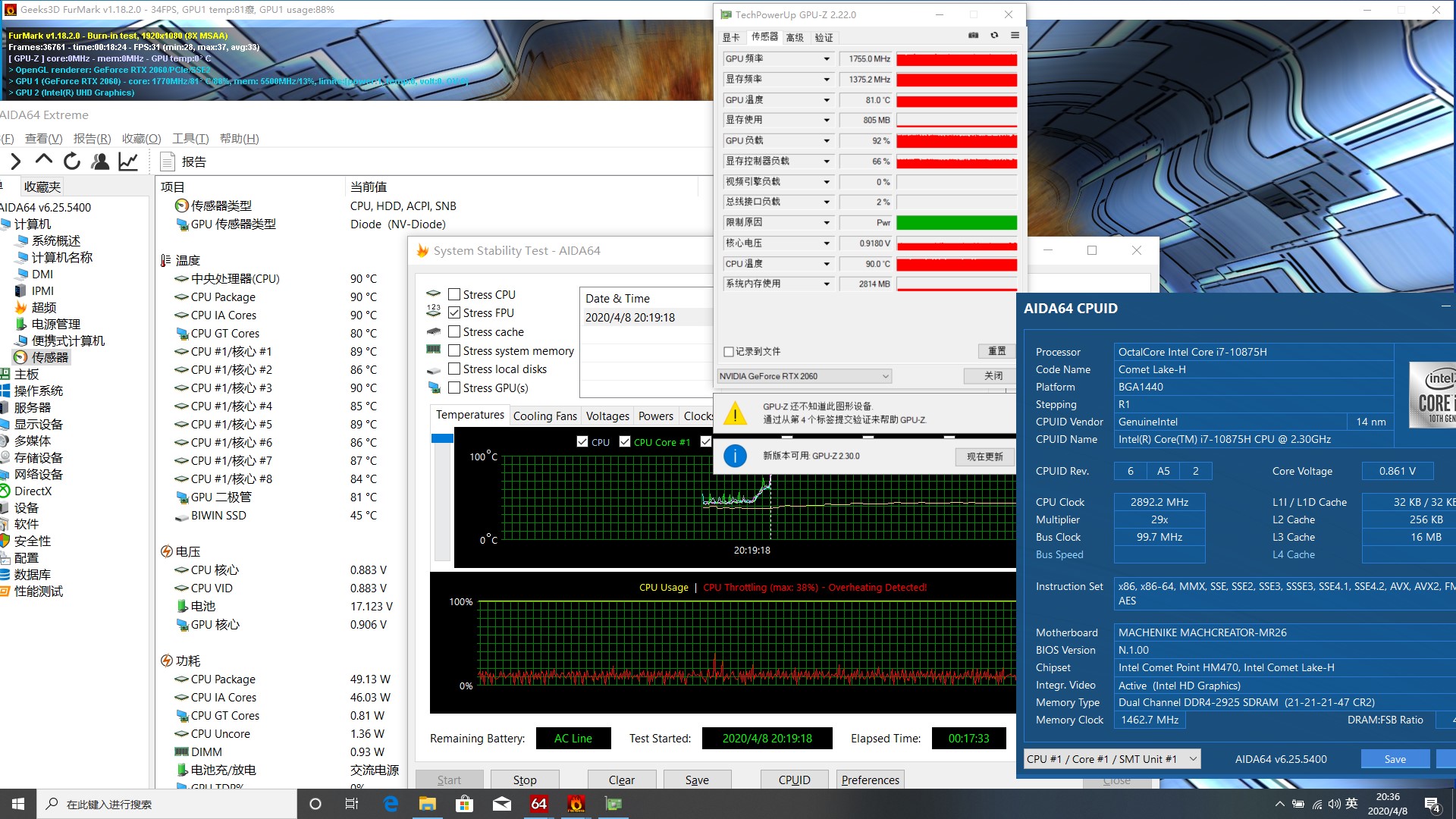Image resolution: width=1456 pixels, height=819 pixels.
Task: Open 显存频率 sensor dropdown
Action: pos(827,80)
